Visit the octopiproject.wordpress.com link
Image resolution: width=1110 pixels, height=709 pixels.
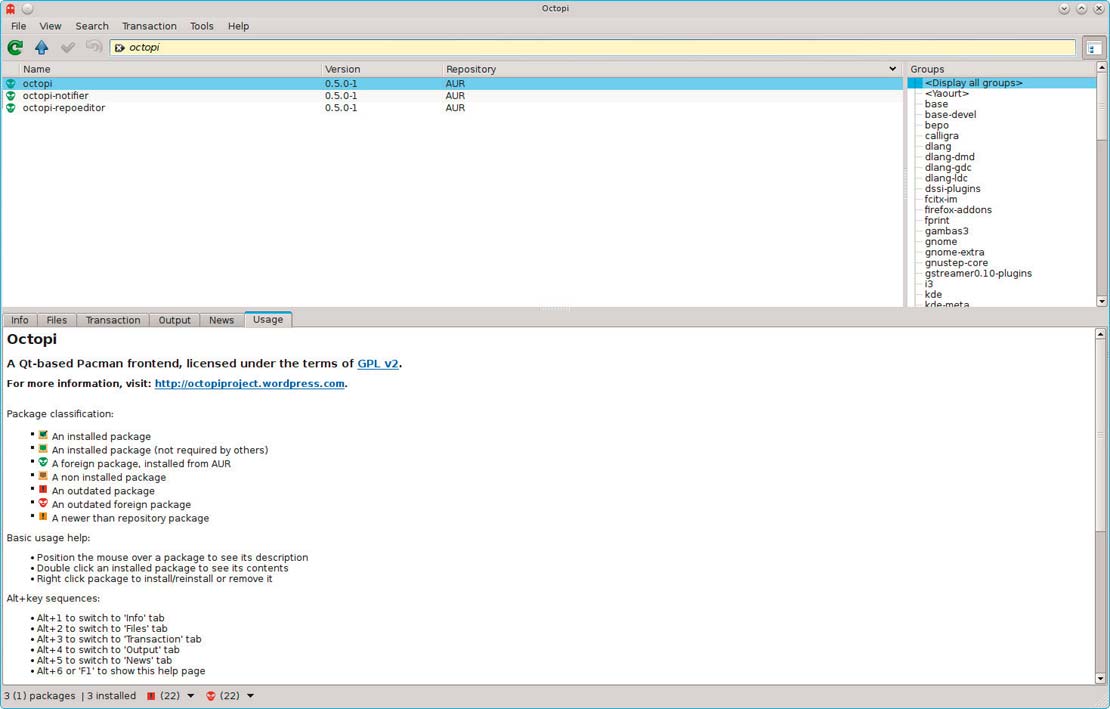tap(250, 384)
